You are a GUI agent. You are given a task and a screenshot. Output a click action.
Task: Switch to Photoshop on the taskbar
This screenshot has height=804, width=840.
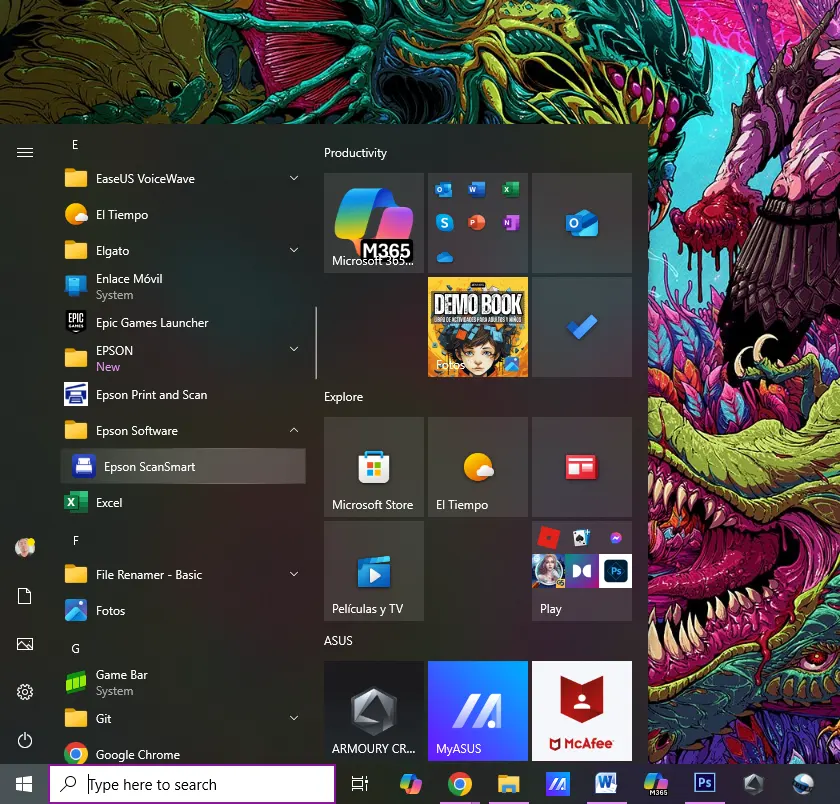[704, 784]
